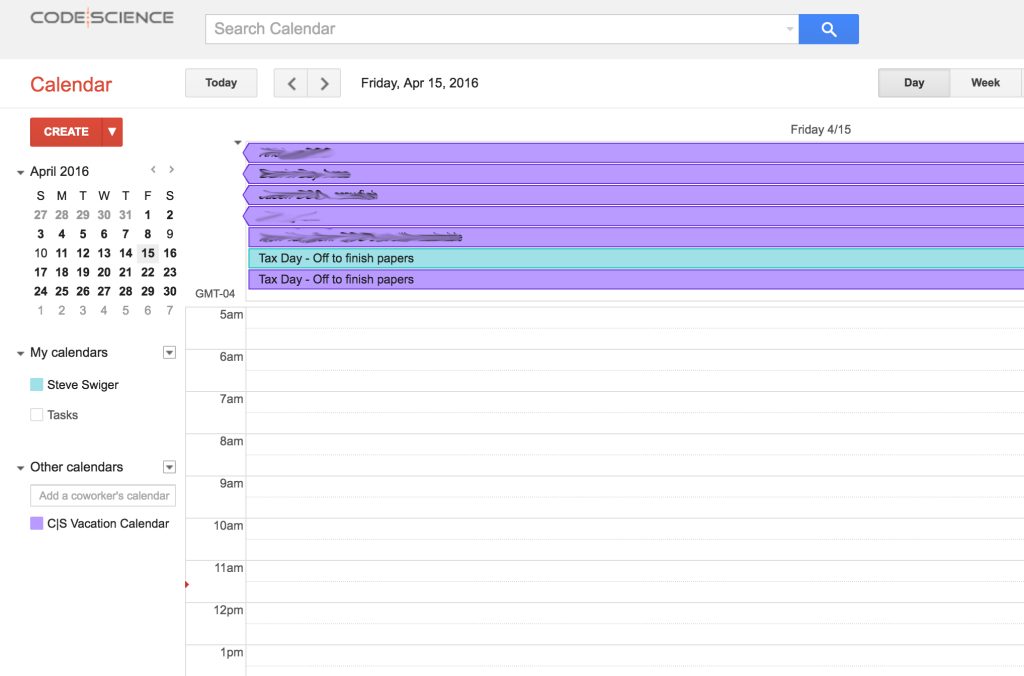Image resolution: width=1024 pixels, height=676 pixels.
Task: Click the CodeScience logo
Action: point(103,18)
